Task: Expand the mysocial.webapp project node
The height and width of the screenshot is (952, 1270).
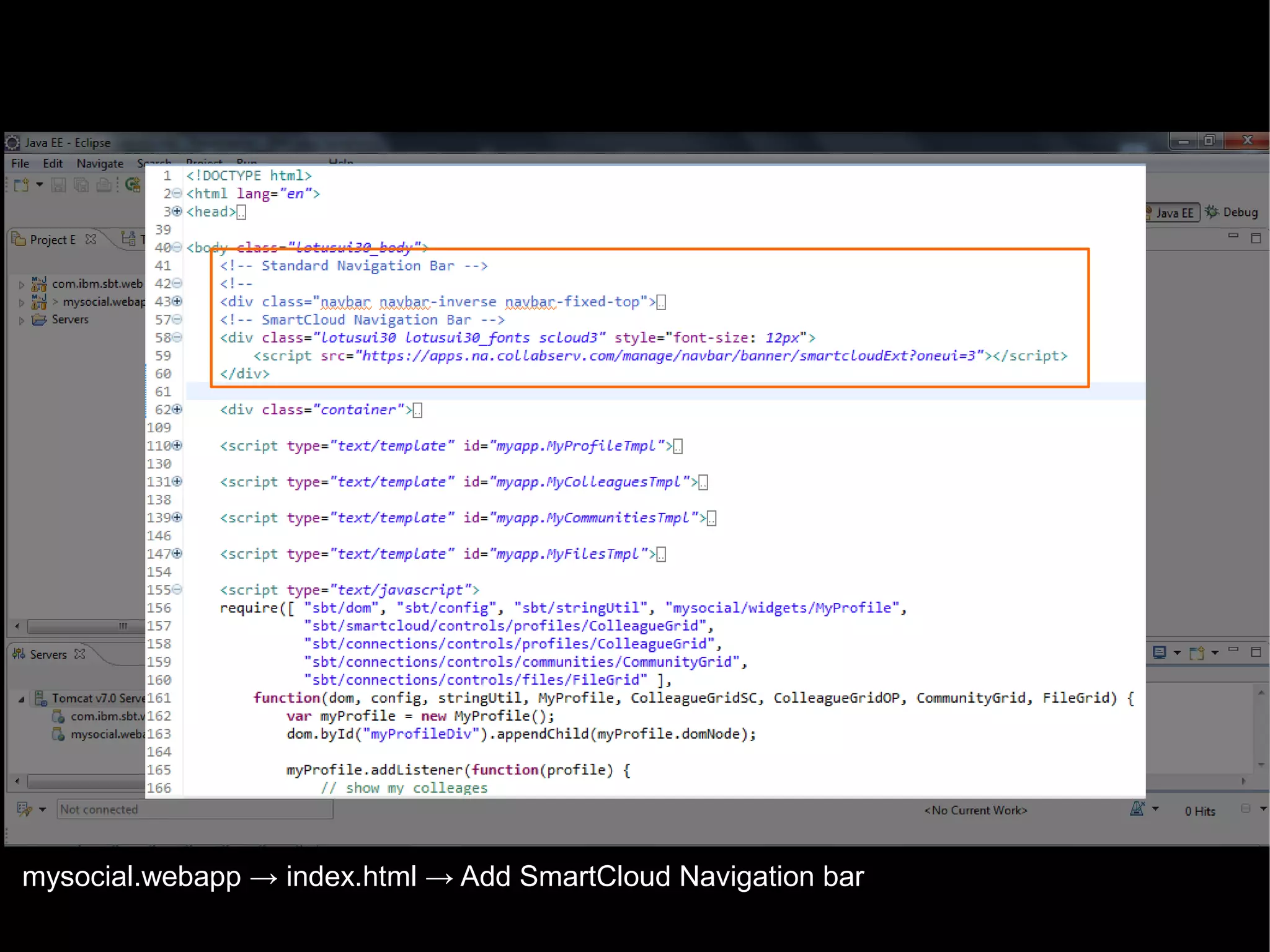Action: click(22, 303)
